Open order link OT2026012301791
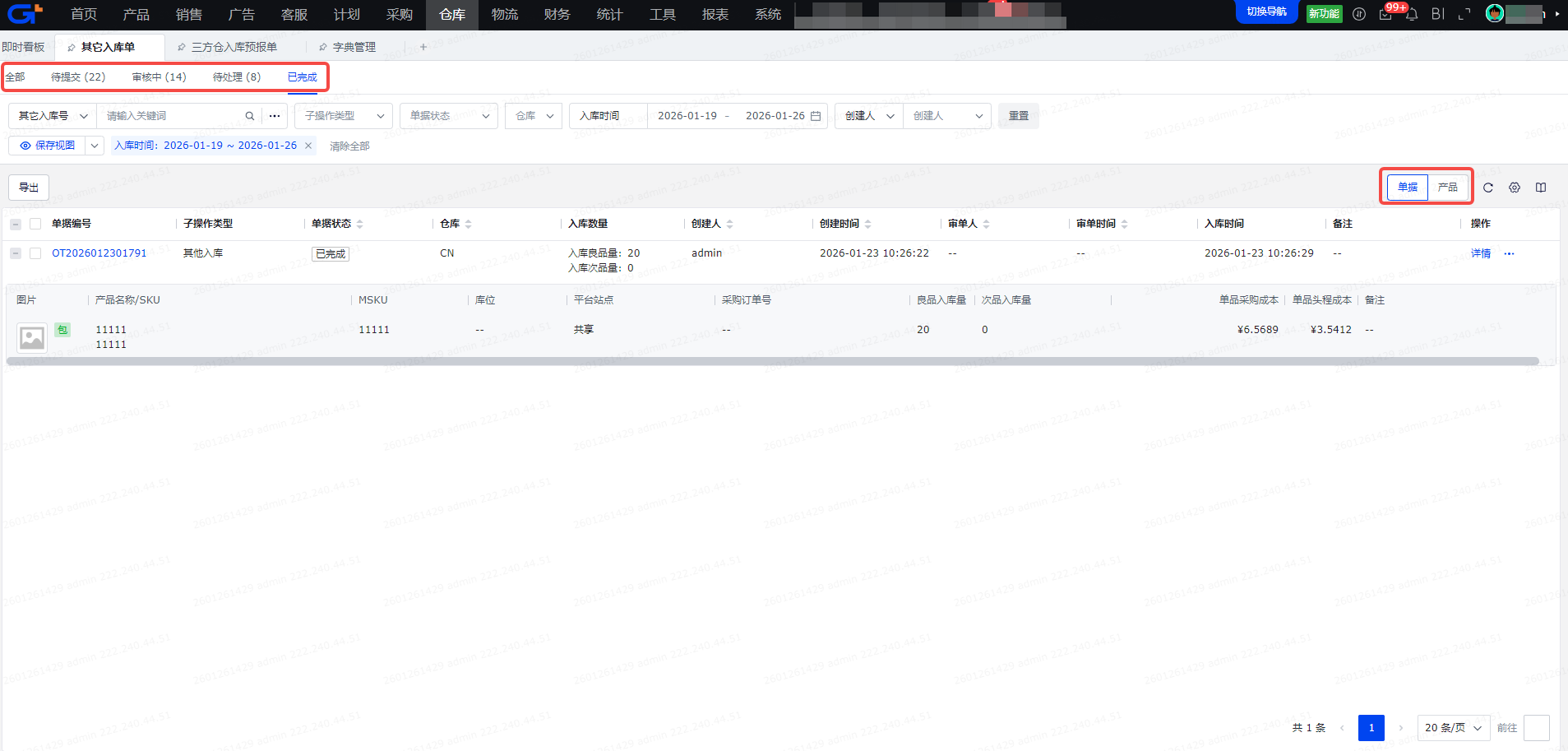This screenshot has height=751, width=1568. click(x=99, y=253)
